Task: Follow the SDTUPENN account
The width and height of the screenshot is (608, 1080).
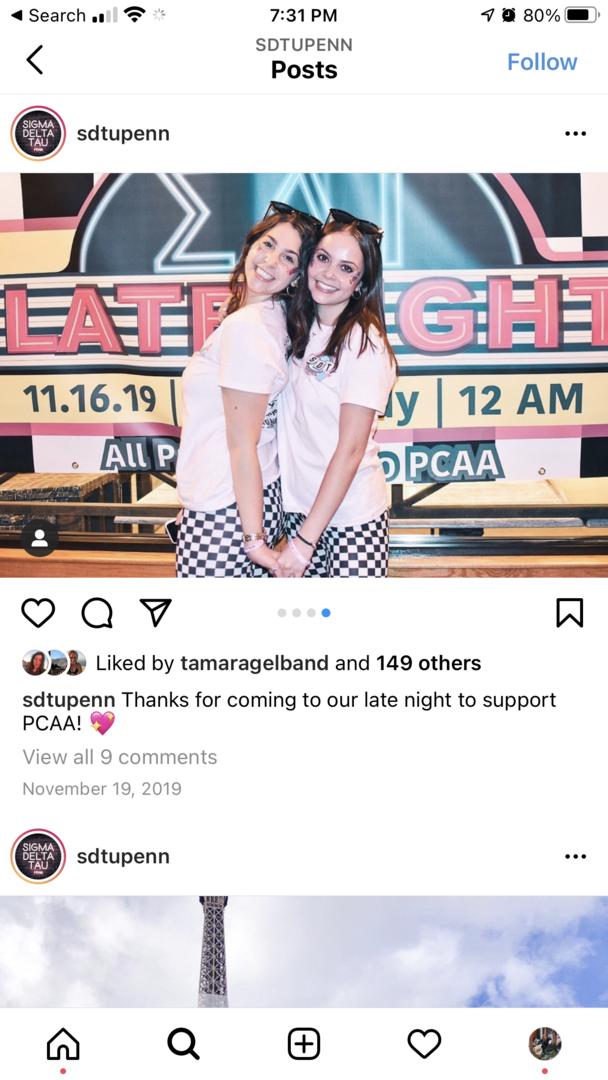Action: tap(542, 61)
